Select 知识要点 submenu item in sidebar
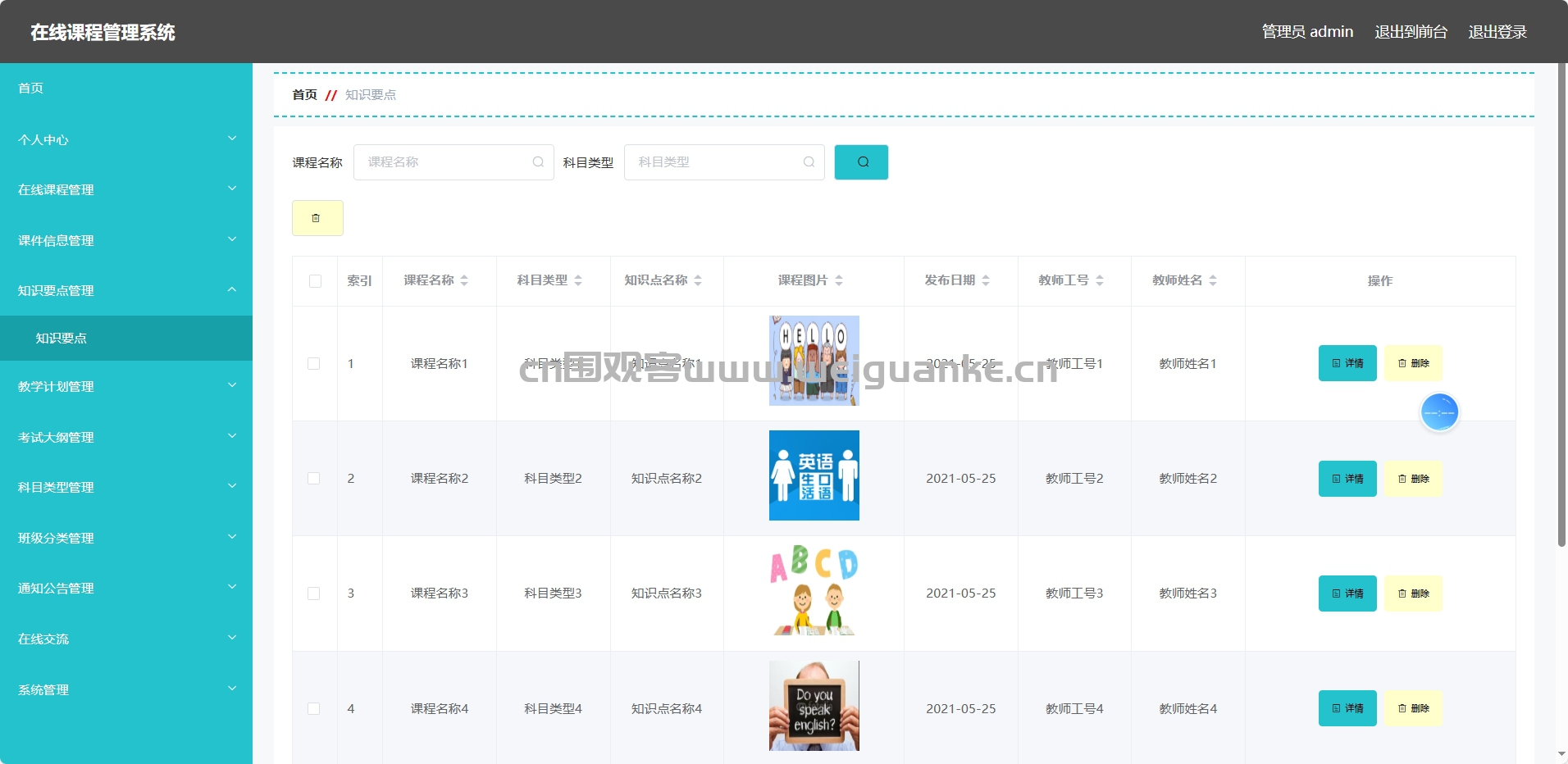The image size is (1568, 764). pyautogui.click(x=126, y=338)
